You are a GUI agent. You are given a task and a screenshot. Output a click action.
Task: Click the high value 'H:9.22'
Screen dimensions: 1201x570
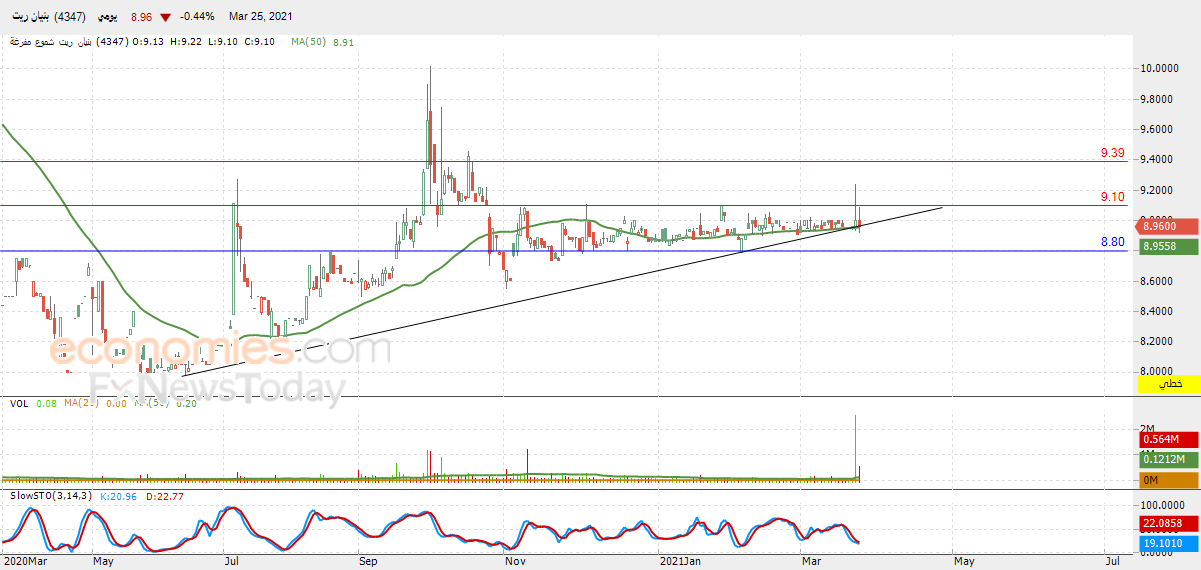pyautogui.click(x=188, y=42)
